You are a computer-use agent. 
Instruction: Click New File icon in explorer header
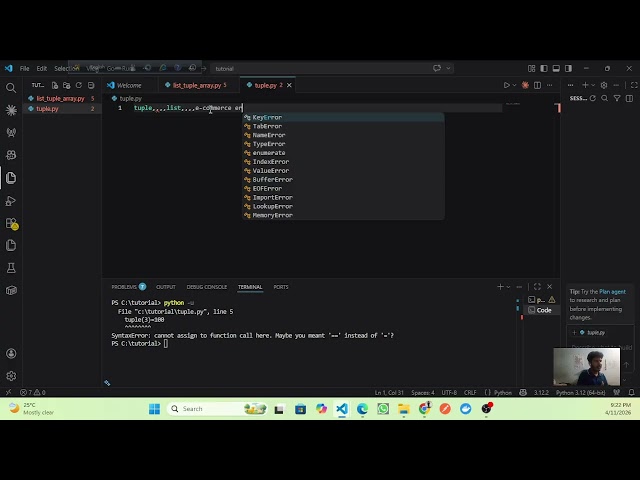55,85
